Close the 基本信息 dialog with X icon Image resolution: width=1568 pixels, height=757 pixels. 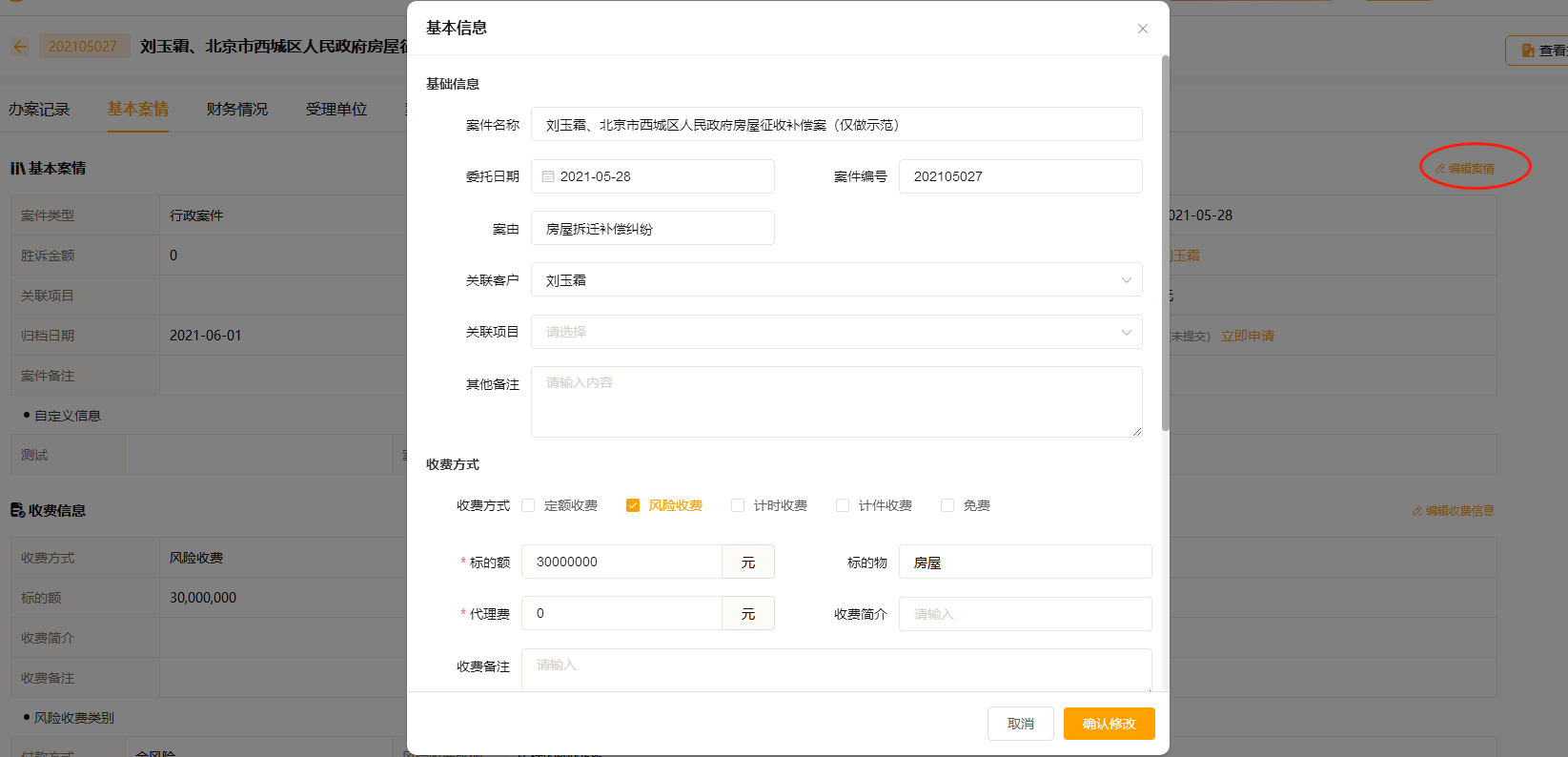point(1142,29)
